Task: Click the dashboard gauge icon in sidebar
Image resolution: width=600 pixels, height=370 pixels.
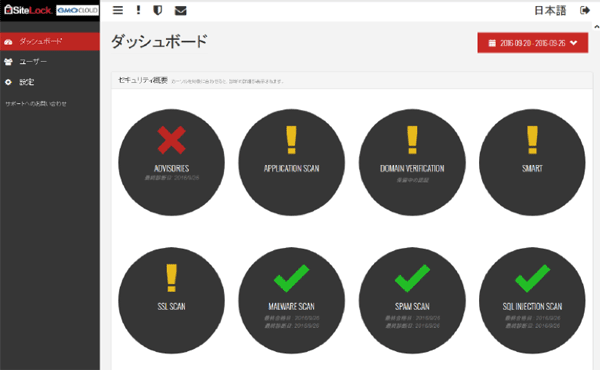Action: tap(8, 42)
